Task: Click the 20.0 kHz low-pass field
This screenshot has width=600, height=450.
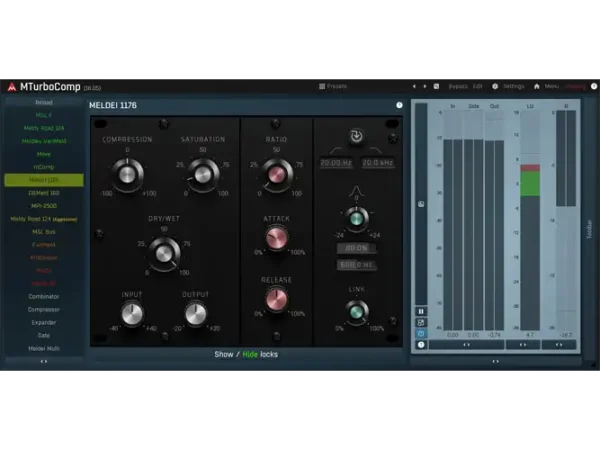Action: coord(378,163)
